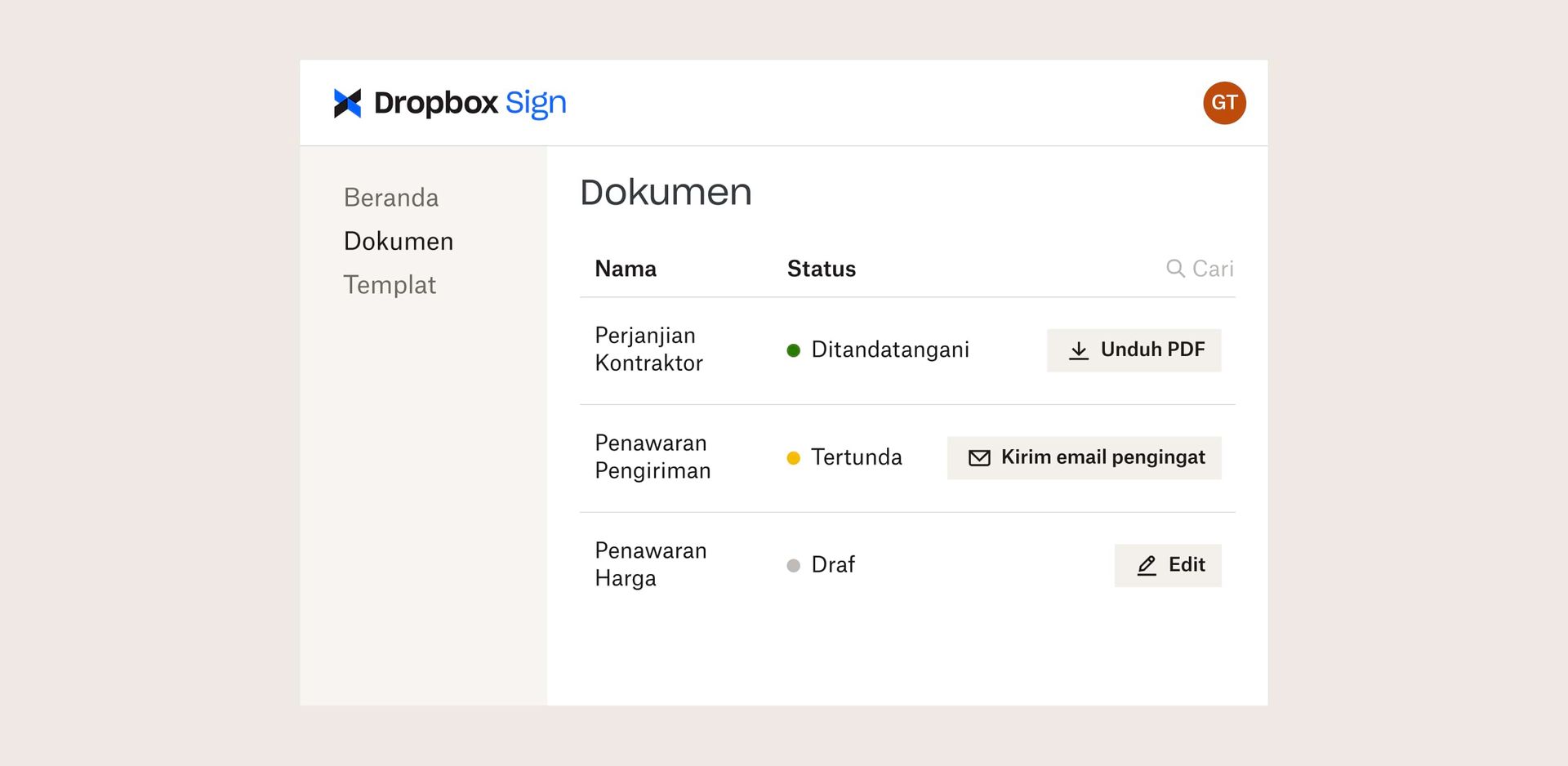Sort documents by the Status column header
The width and height of the screenshot is (1568, 766).
(822, 268)
